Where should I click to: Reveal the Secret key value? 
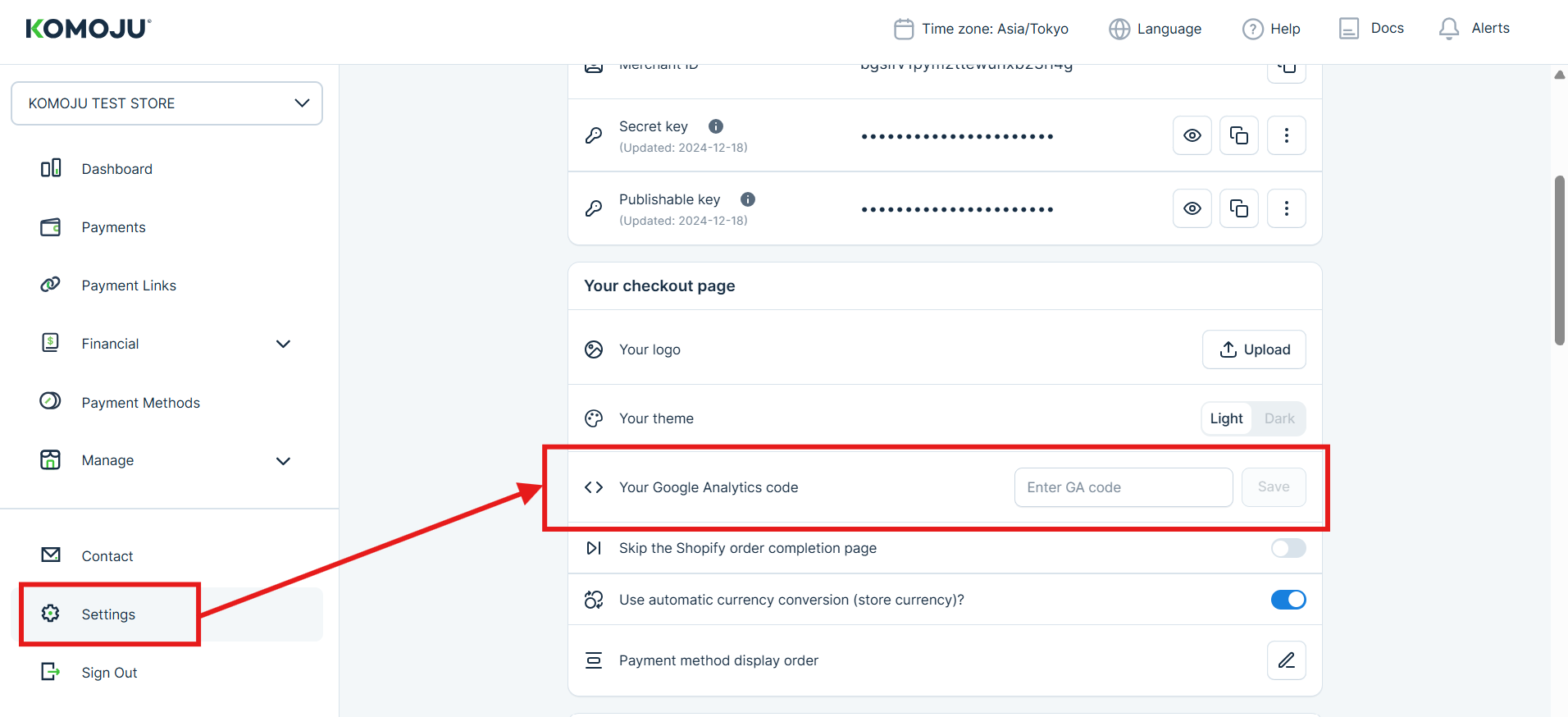[1192, 135]
